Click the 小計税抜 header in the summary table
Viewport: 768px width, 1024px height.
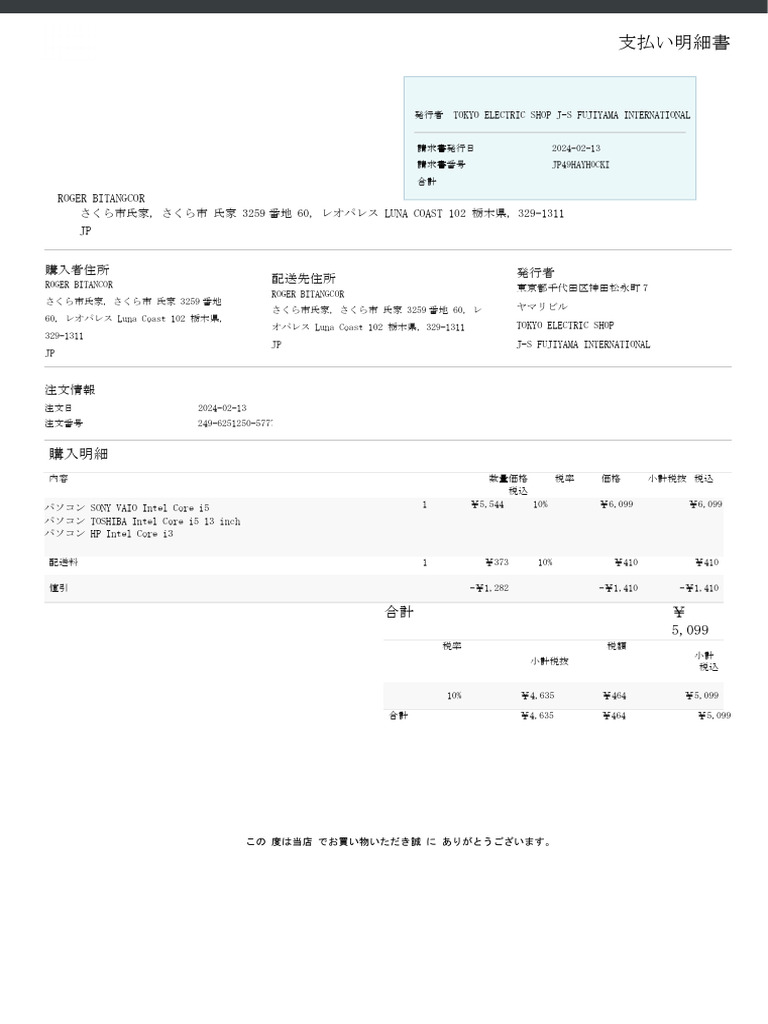click(549, 662)
